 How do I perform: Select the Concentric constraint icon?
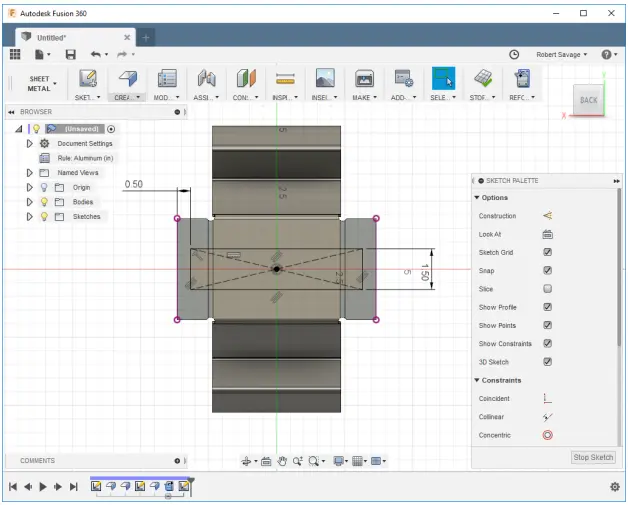(x=547, y=435)
